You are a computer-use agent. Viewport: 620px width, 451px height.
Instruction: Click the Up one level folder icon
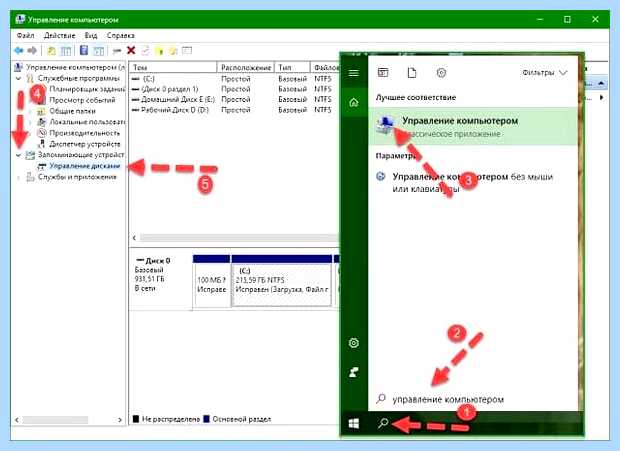pyautogui.click(x=51, y=51)
